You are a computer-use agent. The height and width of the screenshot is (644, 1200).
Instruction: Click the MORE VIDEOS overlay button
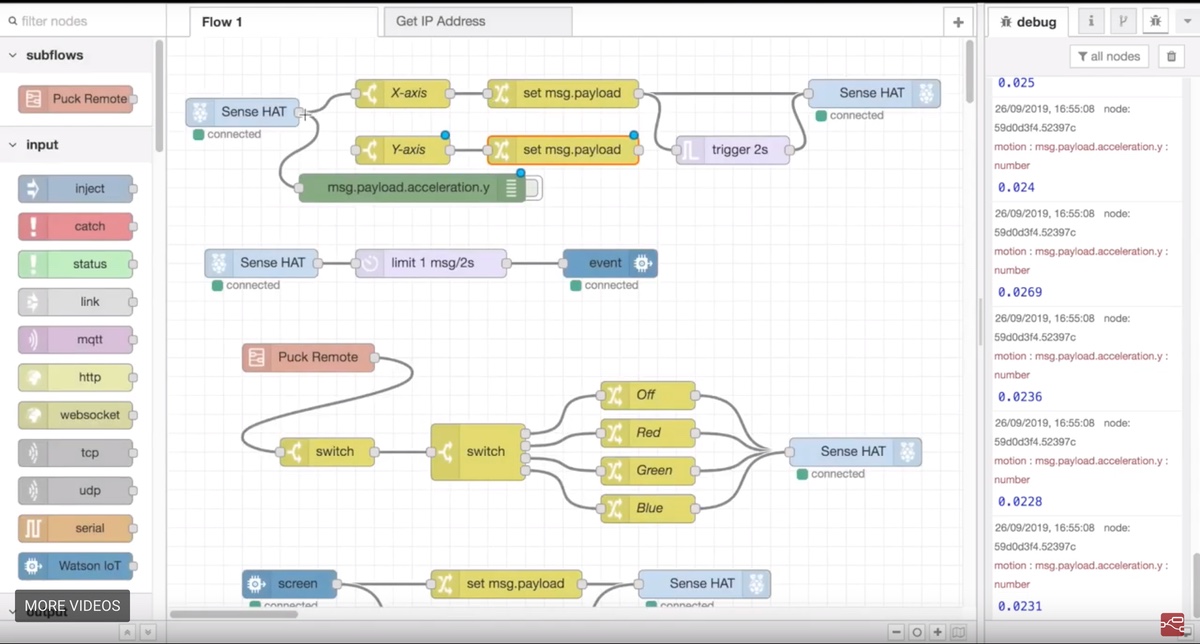[x=72, y=605]
